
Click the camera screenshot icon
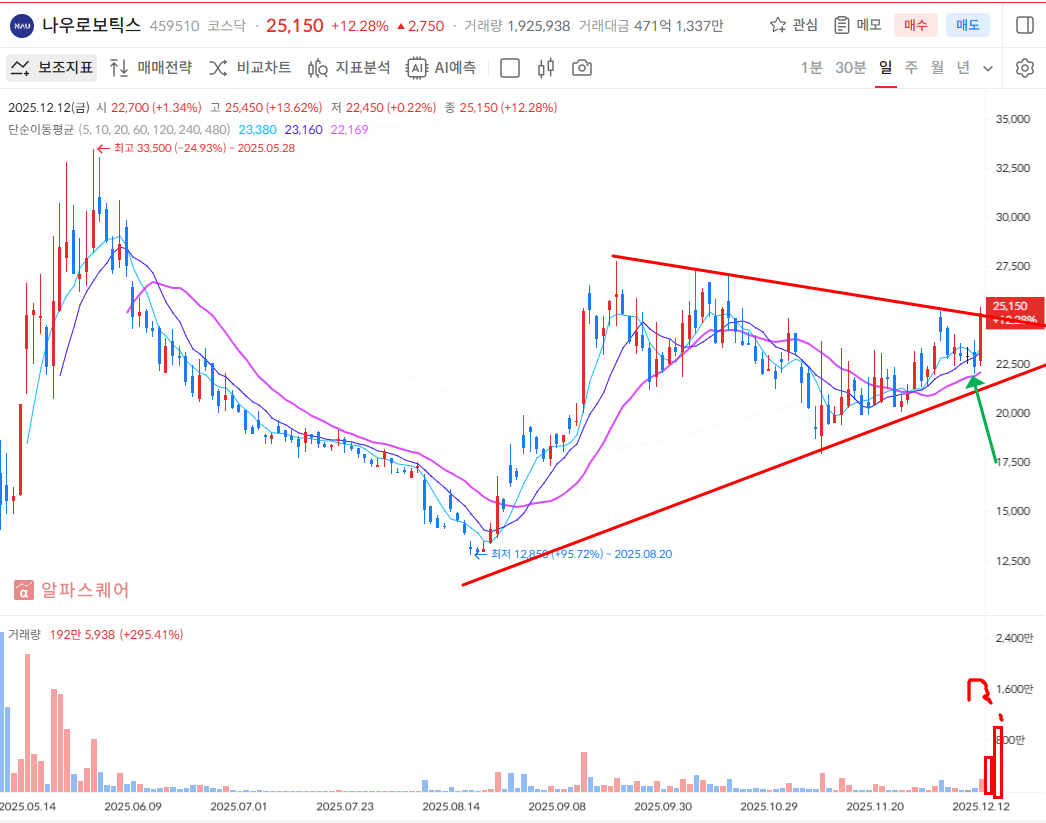pyautogui.click(x=581, y=68)
